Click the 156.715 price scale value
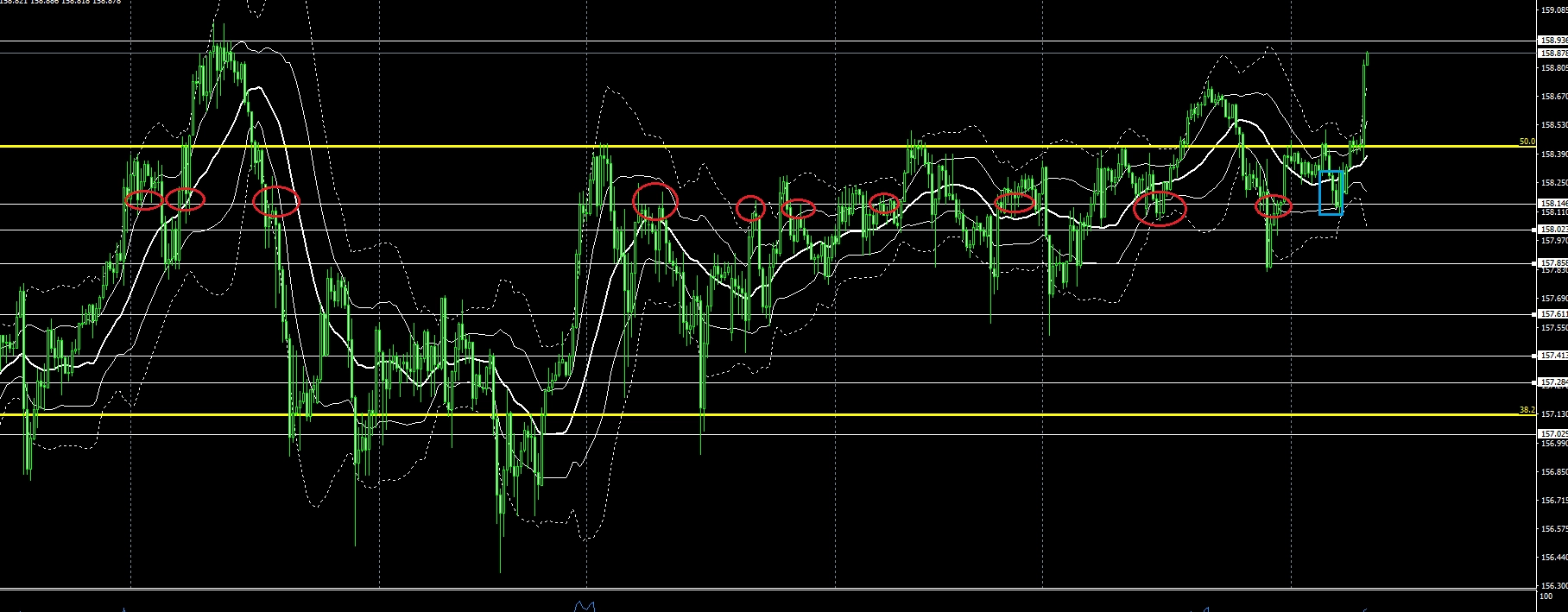This screenshot has height=612, width=1568. [x=1554, y=501]
